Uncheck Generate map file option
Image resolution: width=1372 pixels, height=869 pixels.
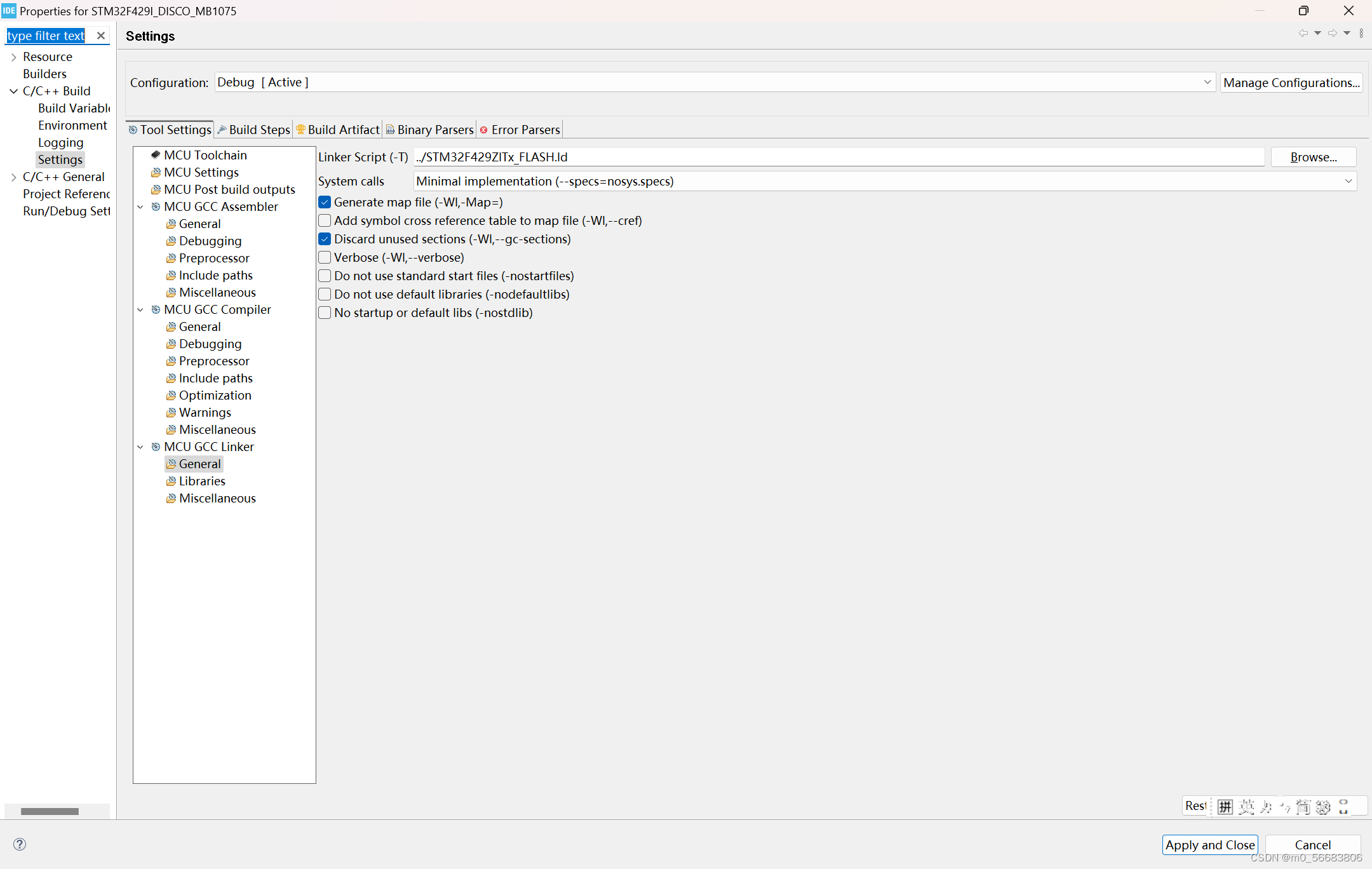click(x=325, y=202)
